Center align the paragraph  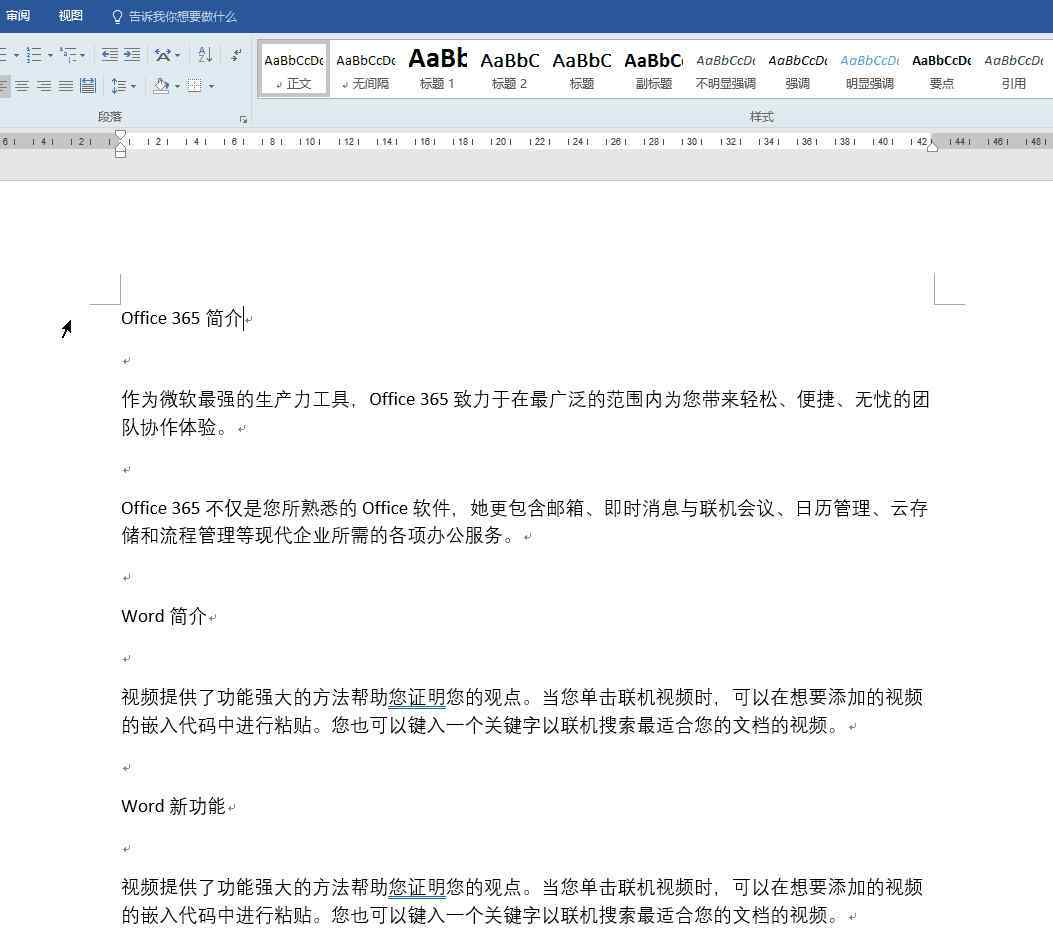(22, 86)
